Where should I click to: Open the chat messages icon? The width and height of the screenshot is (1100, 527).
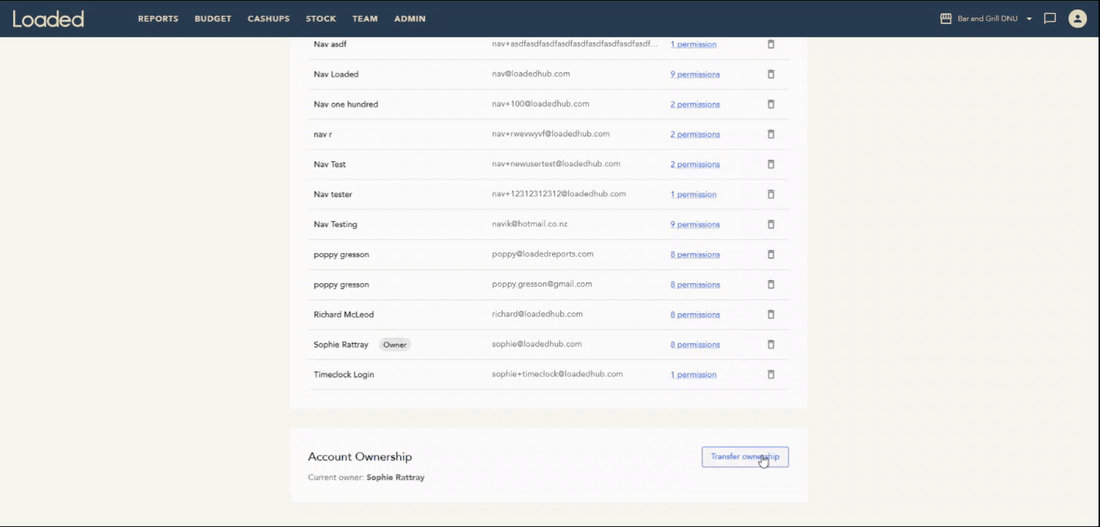[x=1049, y=19]
